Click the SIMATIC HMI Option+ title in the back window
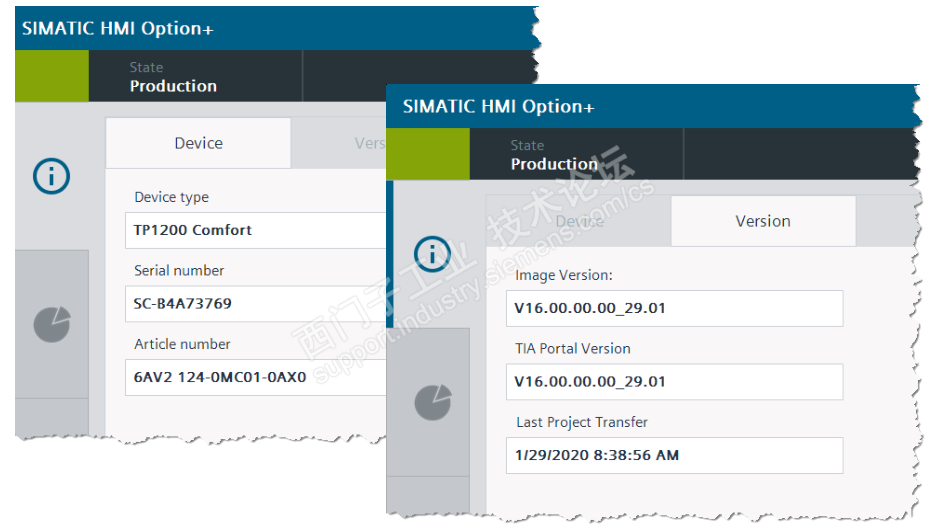 [x=118, y=29]
